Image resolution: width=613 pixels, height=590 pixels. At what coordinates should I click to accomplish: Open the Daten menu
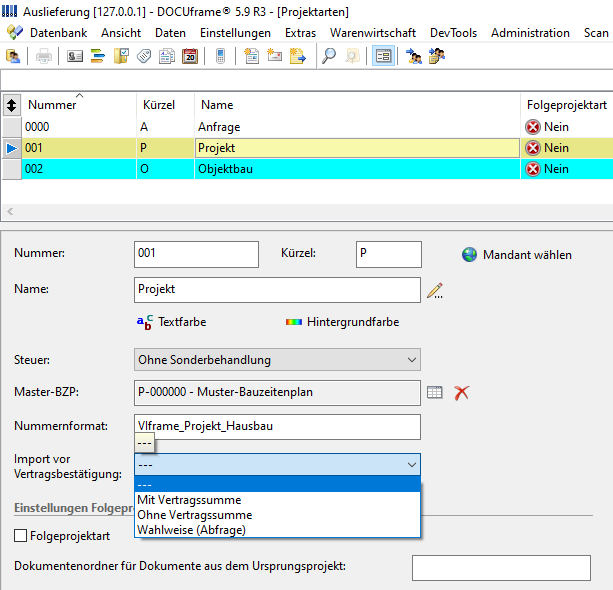pyautogui.click(x=170, y=33)
